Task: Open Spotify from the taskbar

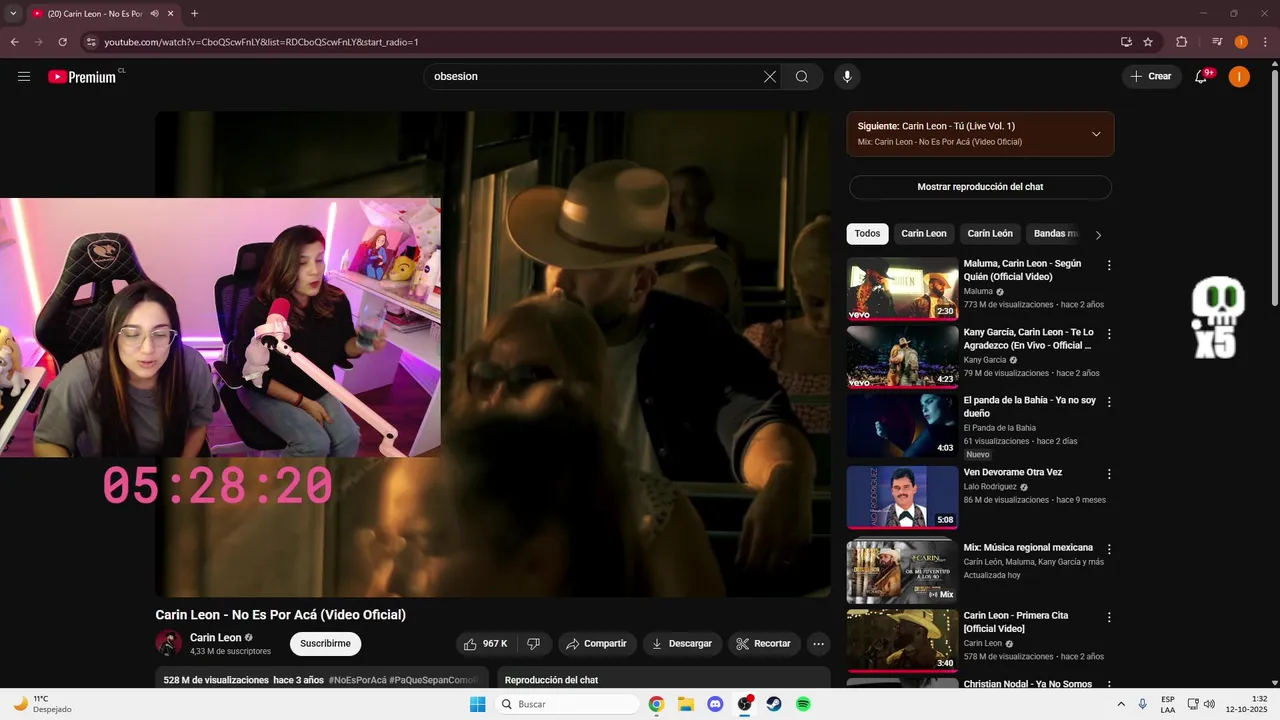Action: click(803, 704)
